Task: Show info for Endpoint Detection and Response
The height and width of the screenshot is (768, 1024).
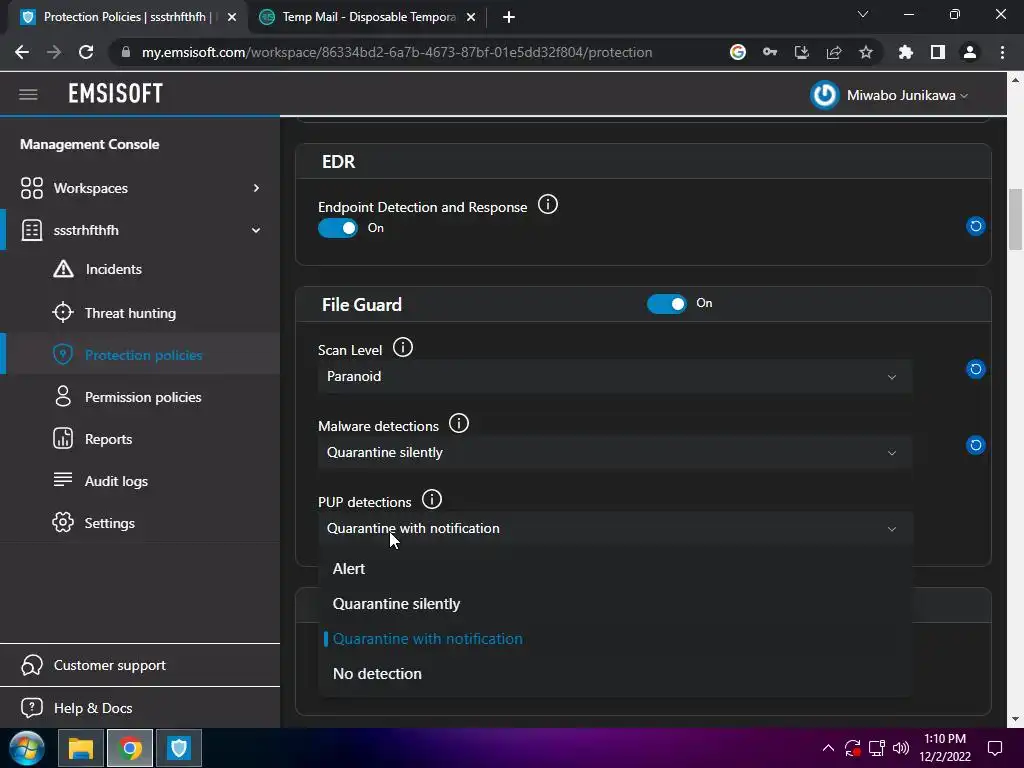Action: pos(548,205)
